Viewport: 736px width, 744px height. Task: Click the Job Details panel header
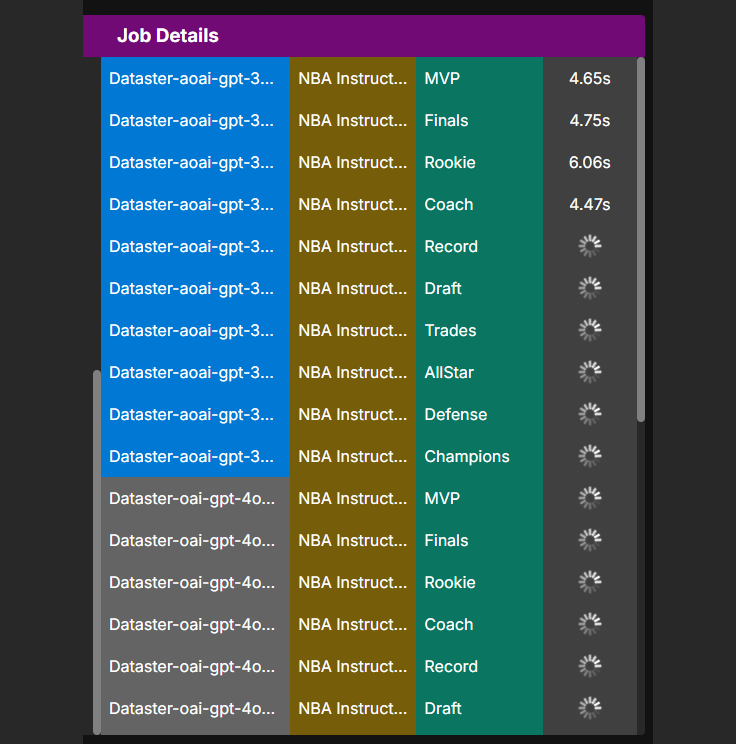[364, 36]
